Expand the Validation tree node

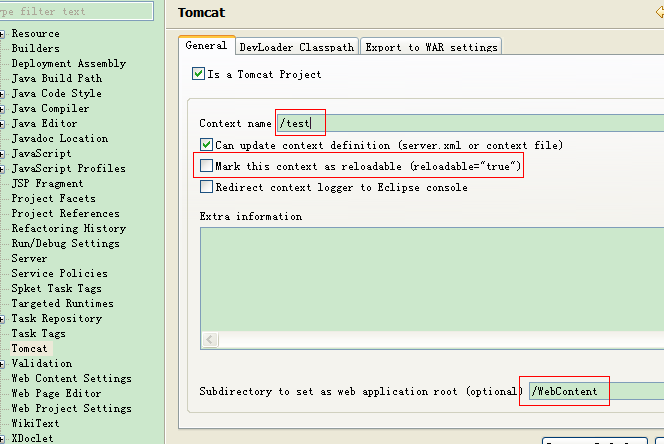tap(3, 364)
